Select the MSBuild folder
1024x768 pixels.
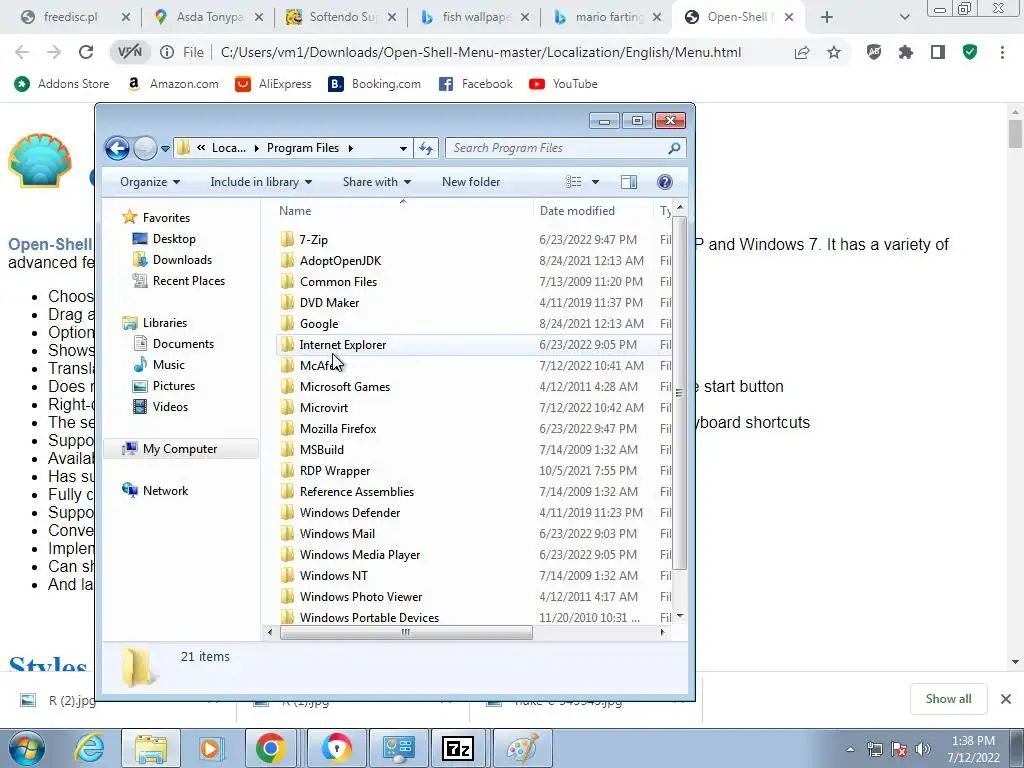click(321, 449)
